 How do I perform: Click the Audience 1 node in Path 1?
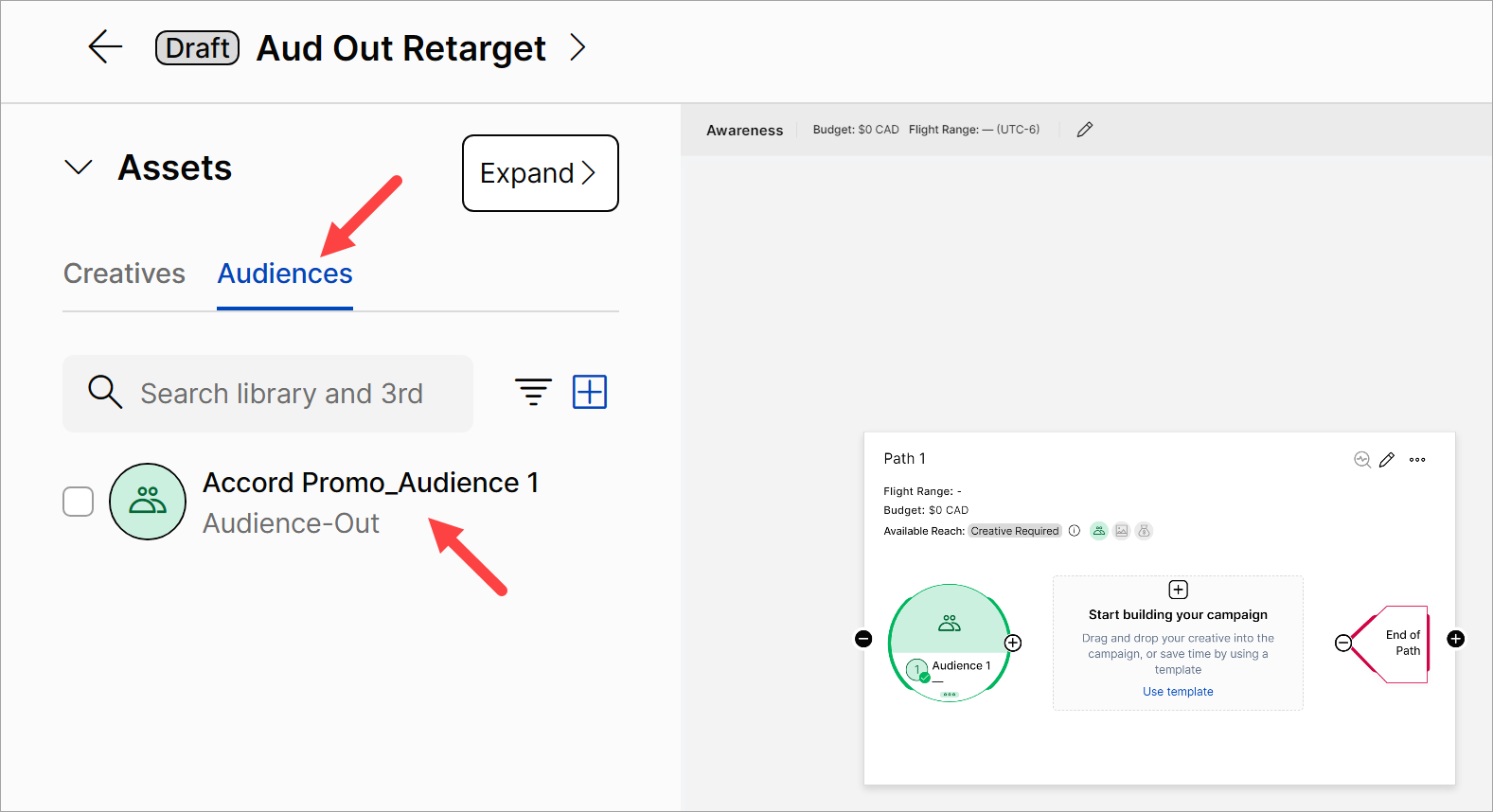(x=950, y=643)
